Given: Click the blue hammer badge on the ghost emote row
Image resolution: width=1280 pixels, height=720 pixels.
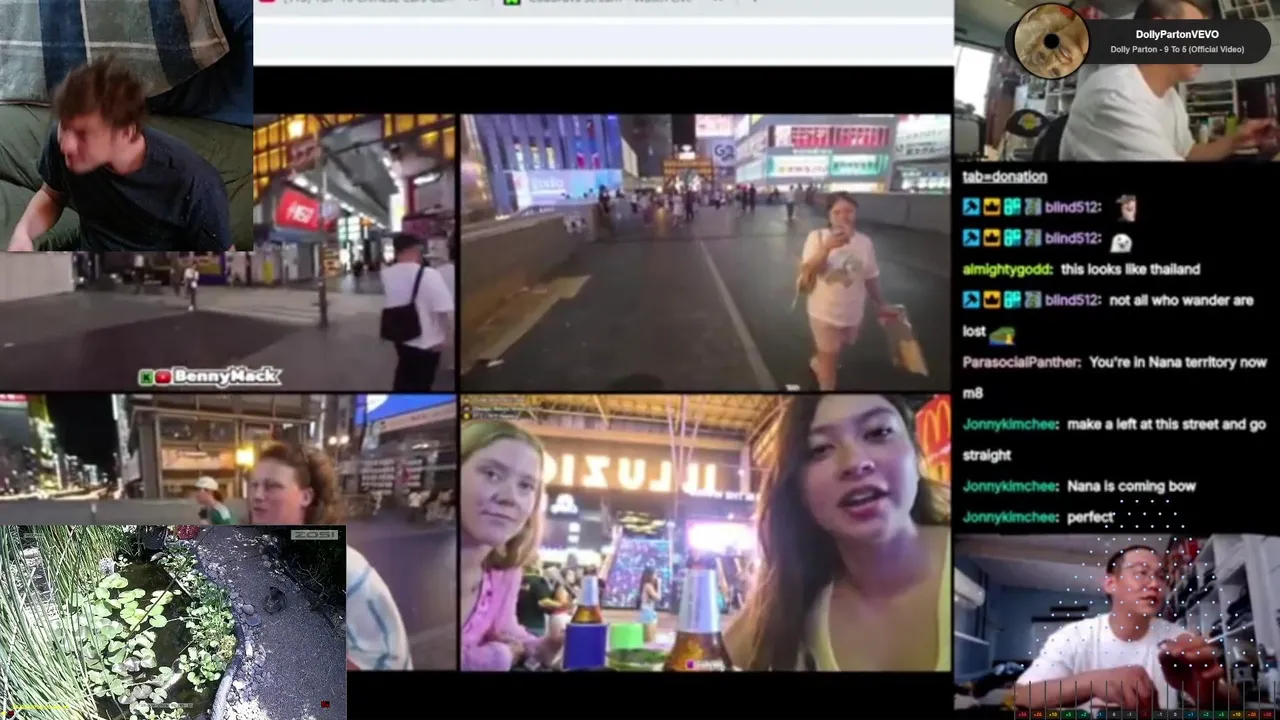Looking at the screenshot, I should 971,238.
